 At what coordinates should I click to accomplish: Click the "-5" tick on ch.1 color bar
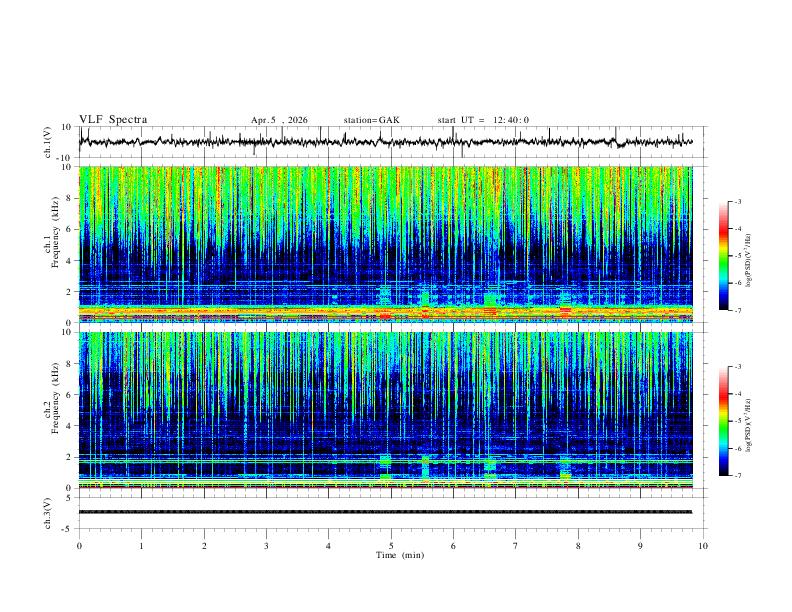[x=737, y=256]
